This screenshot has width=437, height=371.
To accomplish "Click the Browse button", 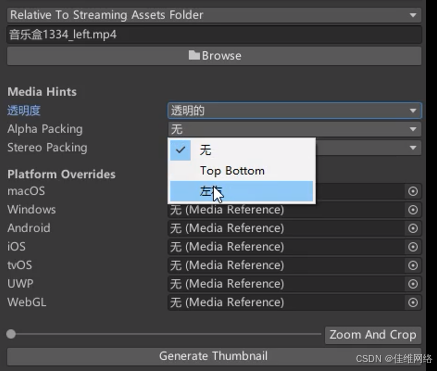I will tap(214, 56).
